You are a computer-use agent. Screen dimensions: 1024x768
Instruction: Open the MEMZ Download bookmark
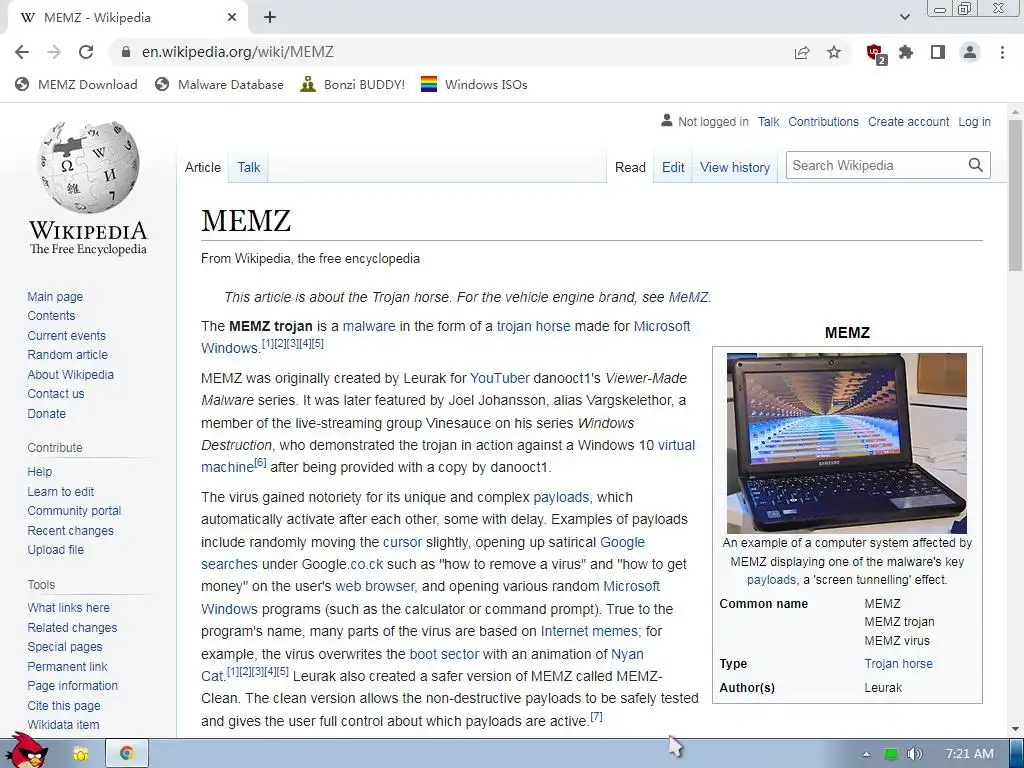76,84
